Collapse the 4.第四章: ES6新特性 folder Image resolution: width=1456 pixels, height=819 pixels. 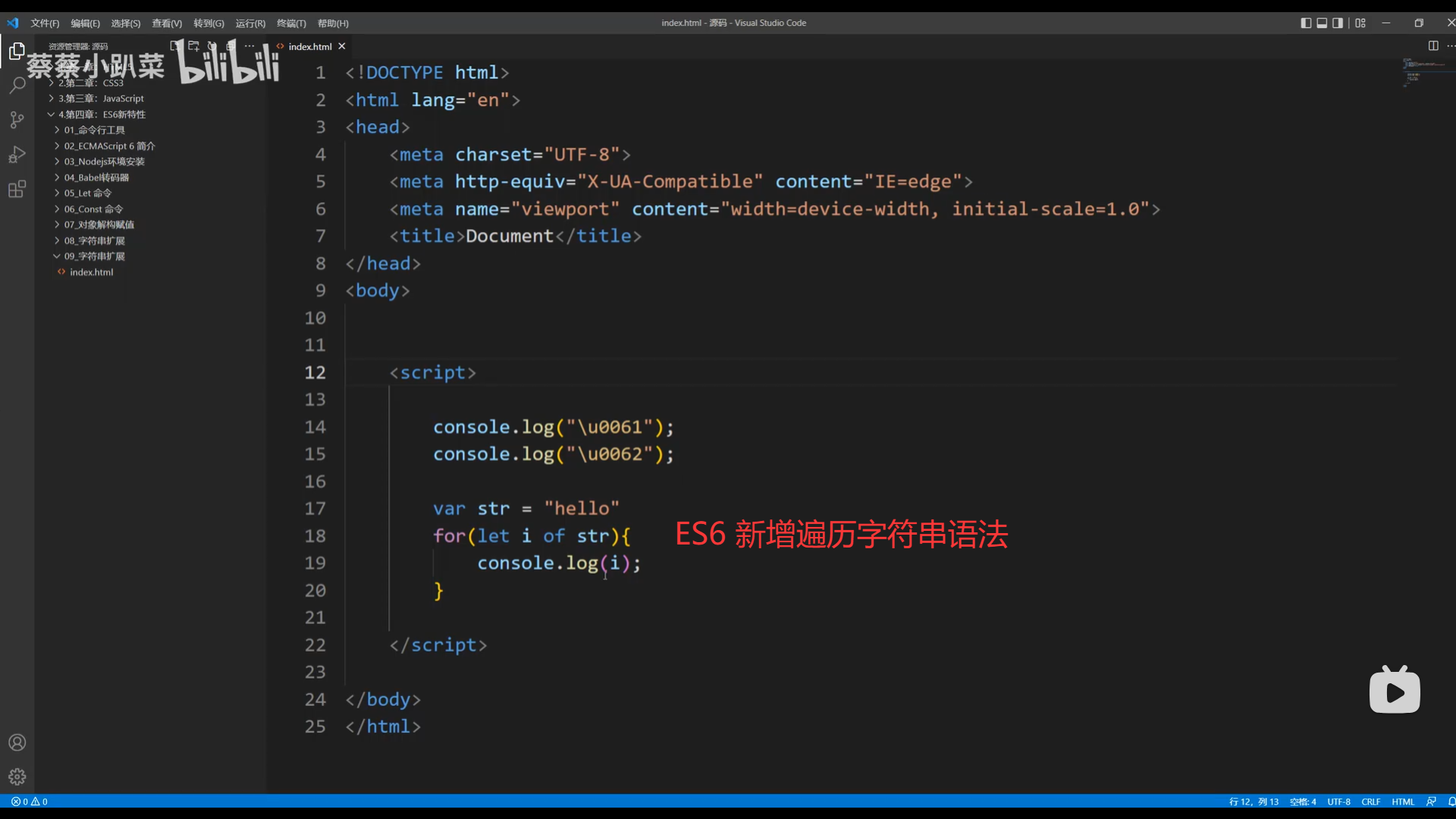click(101, 115)
